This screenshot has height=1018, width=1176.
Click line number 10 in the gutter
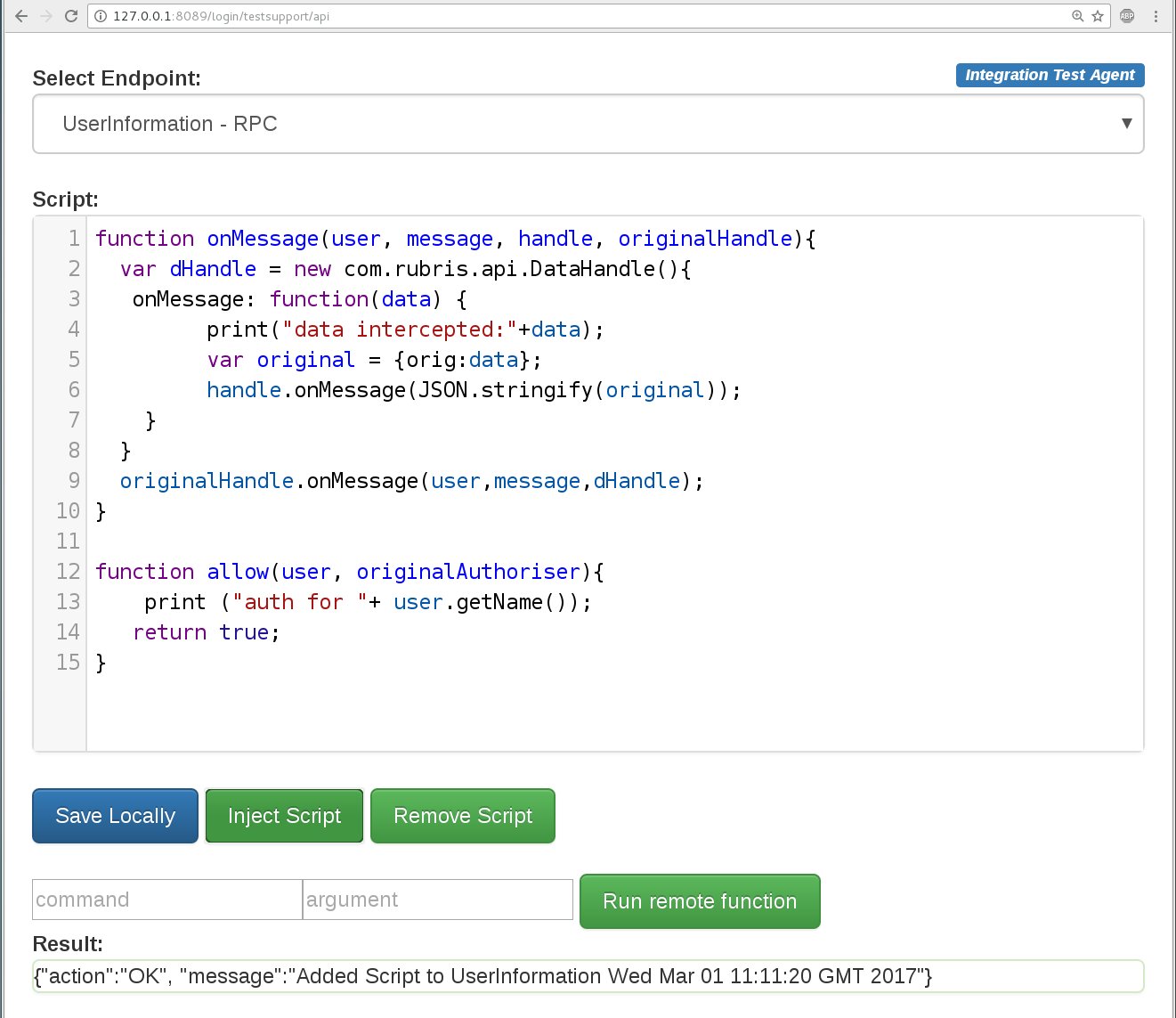tap(68, 511)
